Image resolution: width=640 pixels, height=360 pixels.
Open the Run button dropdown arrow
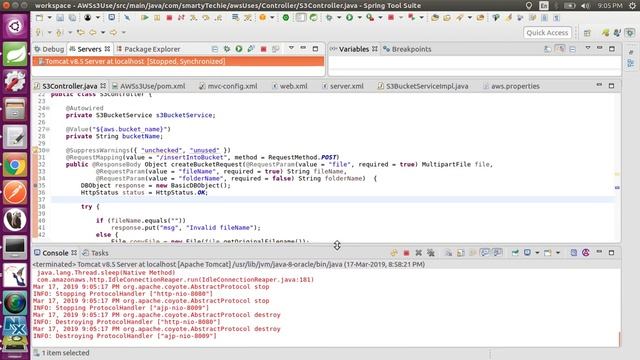click(x=359, y=18)
